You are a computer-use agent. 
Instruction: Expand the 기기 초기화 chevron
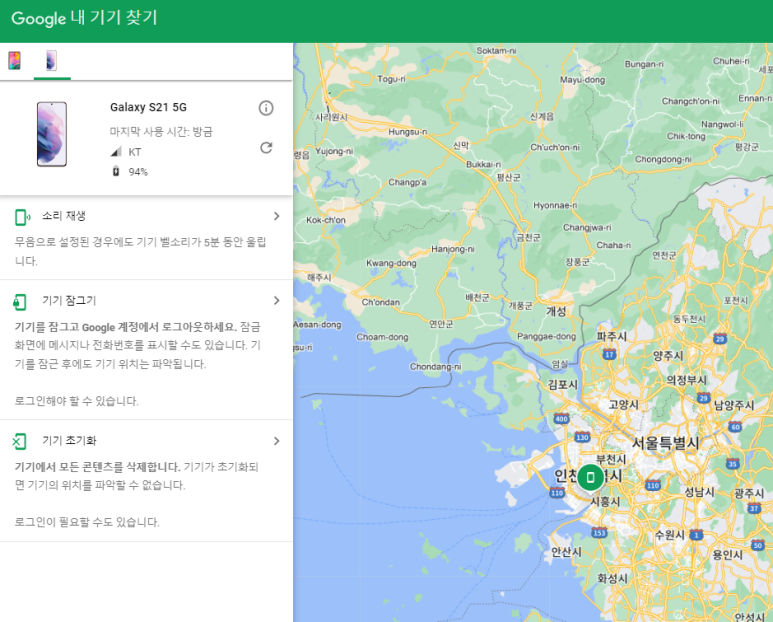pyautogui.click(x=277, y=441)
